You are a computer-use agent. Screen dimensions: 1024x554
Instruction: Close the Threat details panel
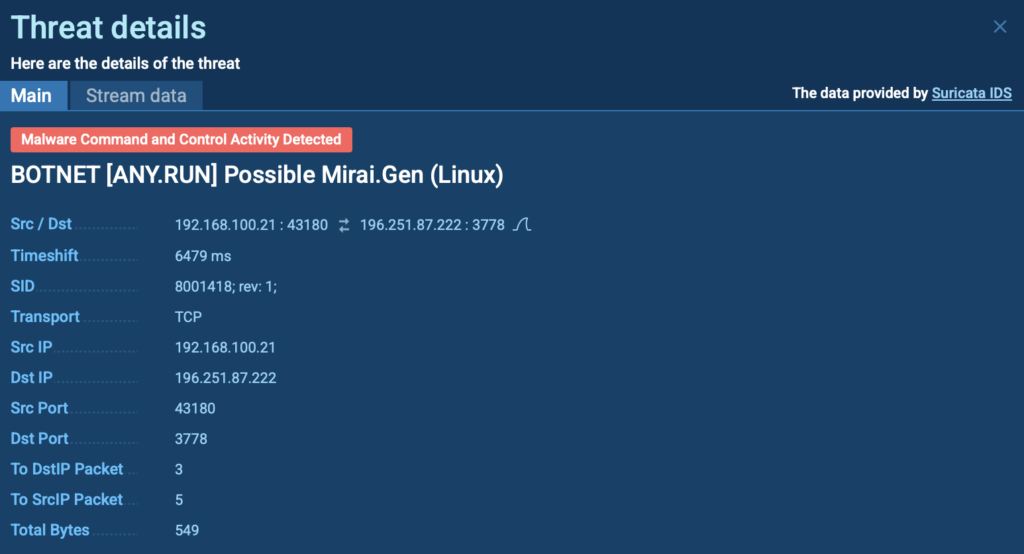click(x=999, y=27)
